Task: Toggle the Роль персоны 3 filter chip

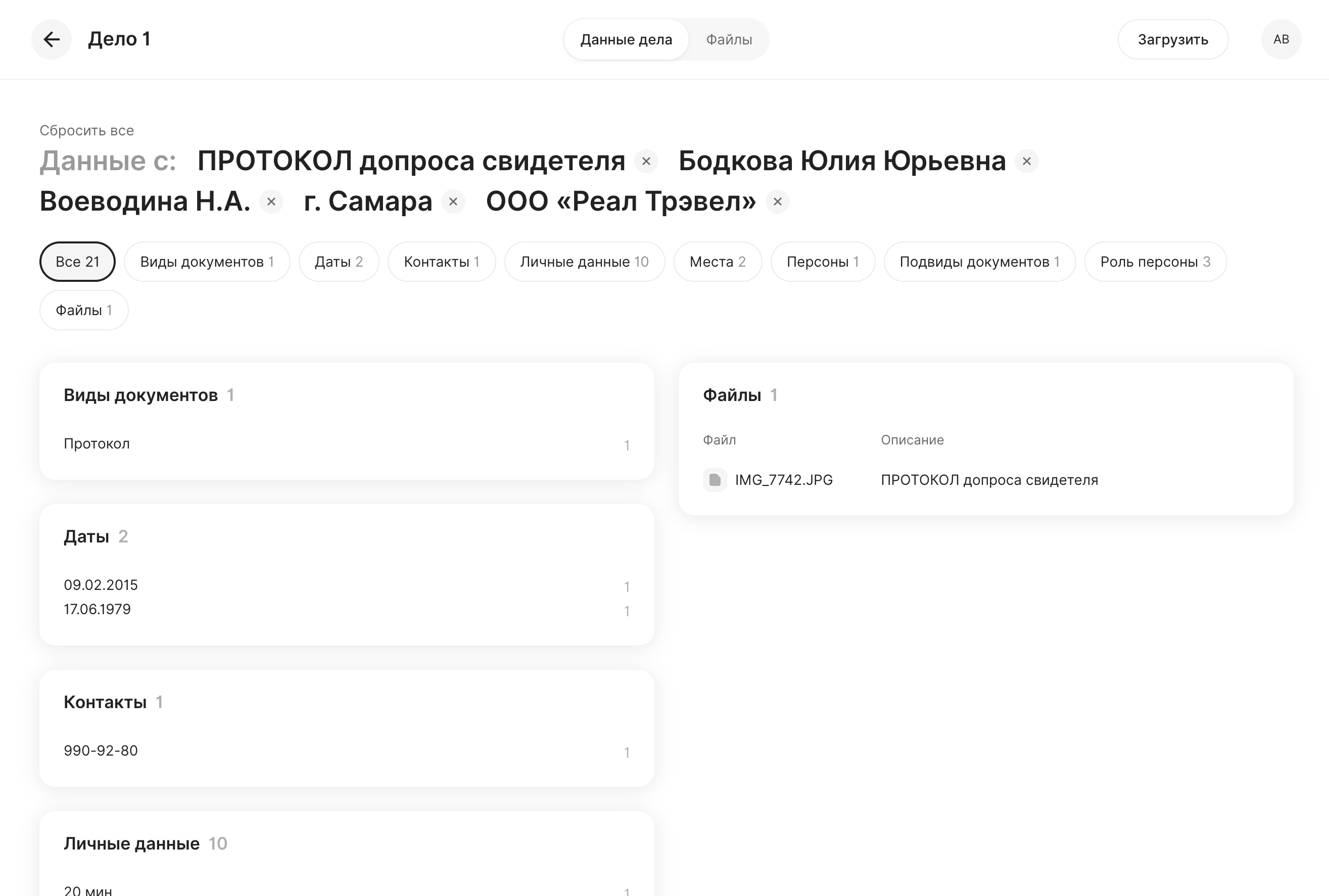Action: 1155,261
